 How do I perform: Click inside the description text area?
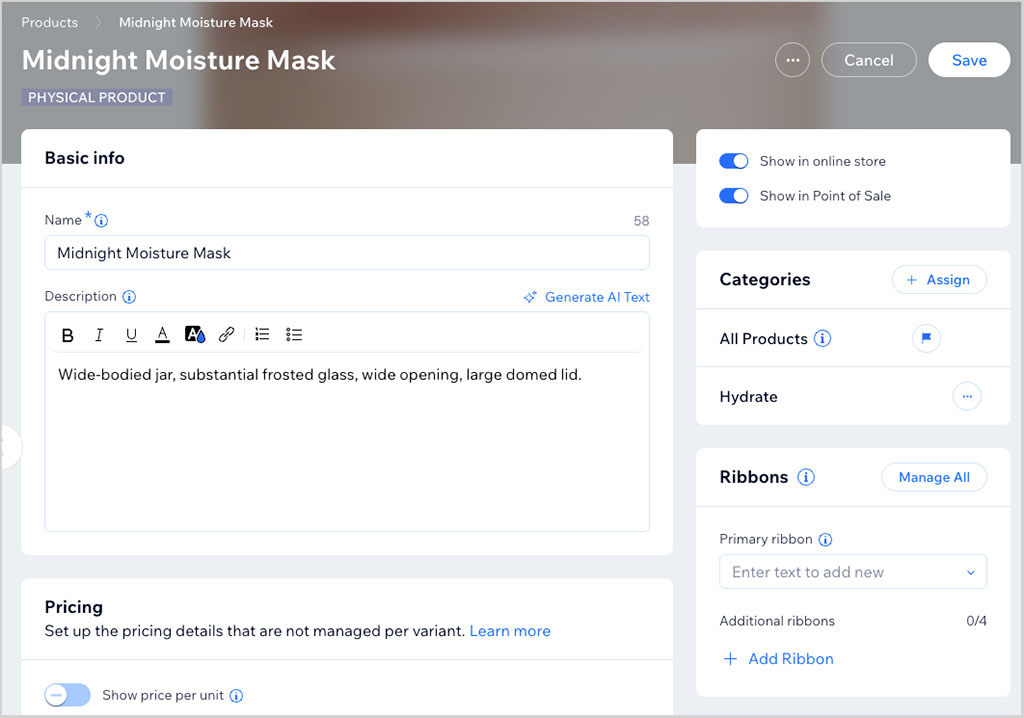click(347, 444)
